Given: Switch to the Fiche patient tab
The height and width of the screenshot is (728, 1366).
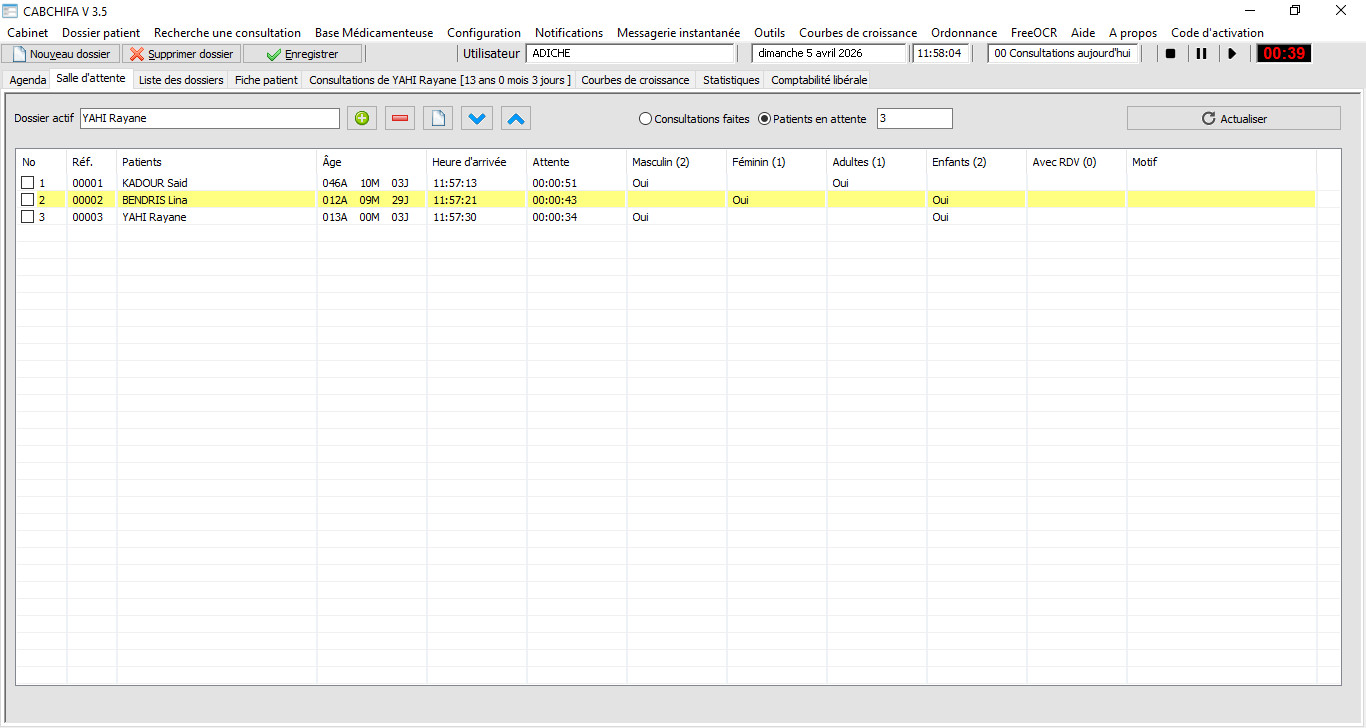Looking at the screenshot, I should 266,80.
